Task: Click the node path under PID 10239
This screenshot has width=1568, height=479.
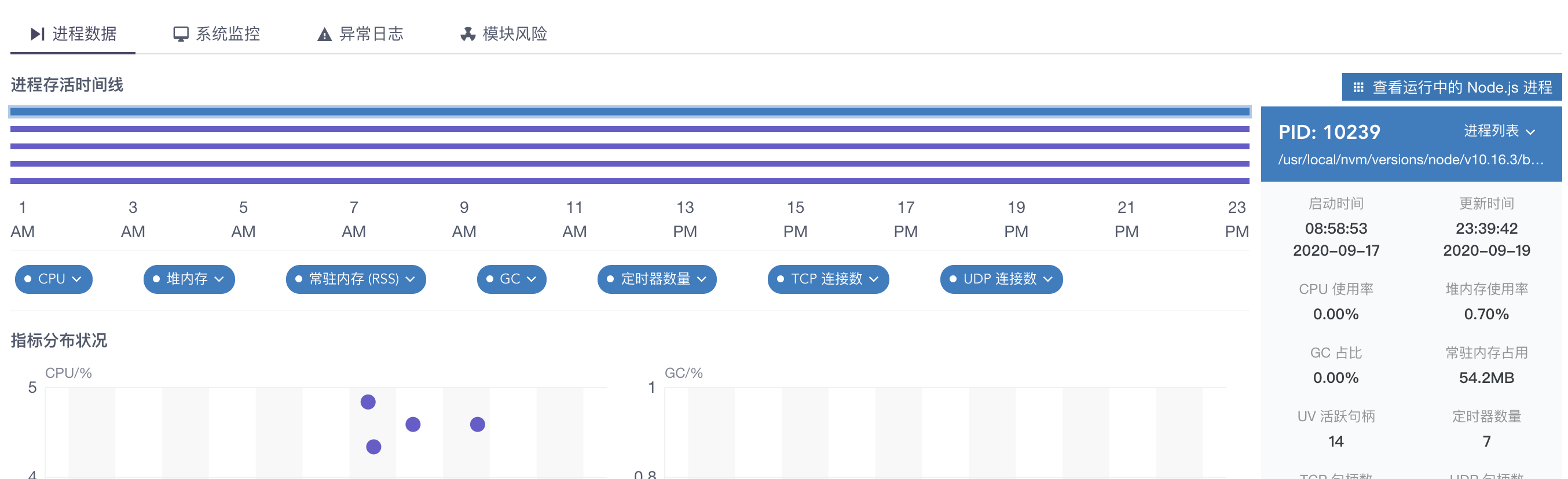Action: 1411,160
